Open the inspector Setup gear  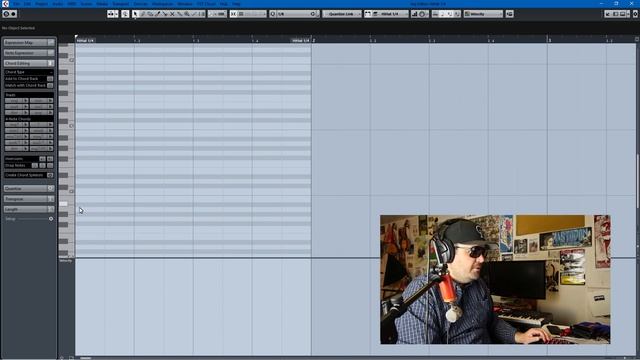tap(51, 219)
